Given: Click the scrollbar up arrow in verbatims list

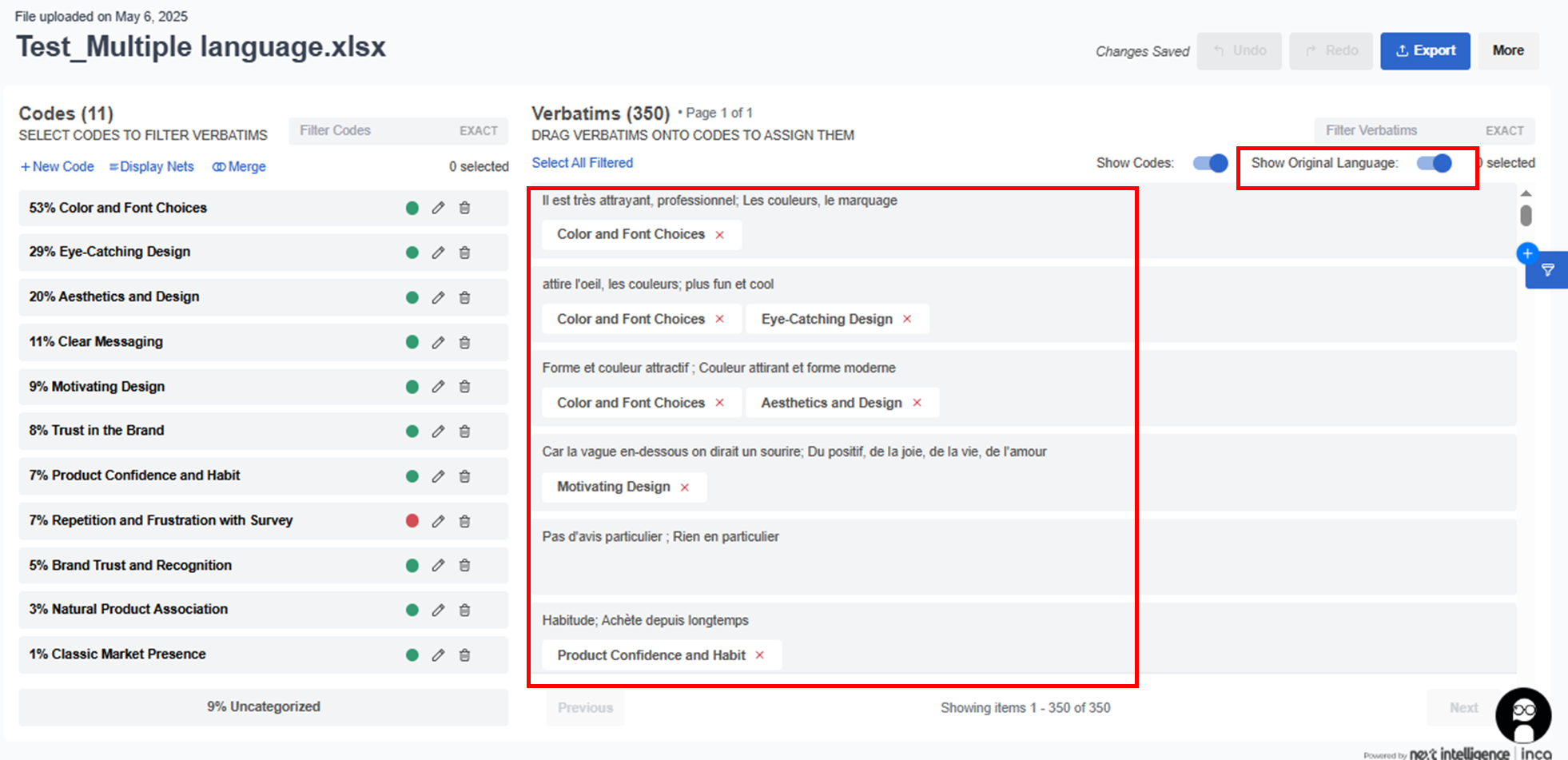Looking at the screenshot, I should click(1526, 193).
